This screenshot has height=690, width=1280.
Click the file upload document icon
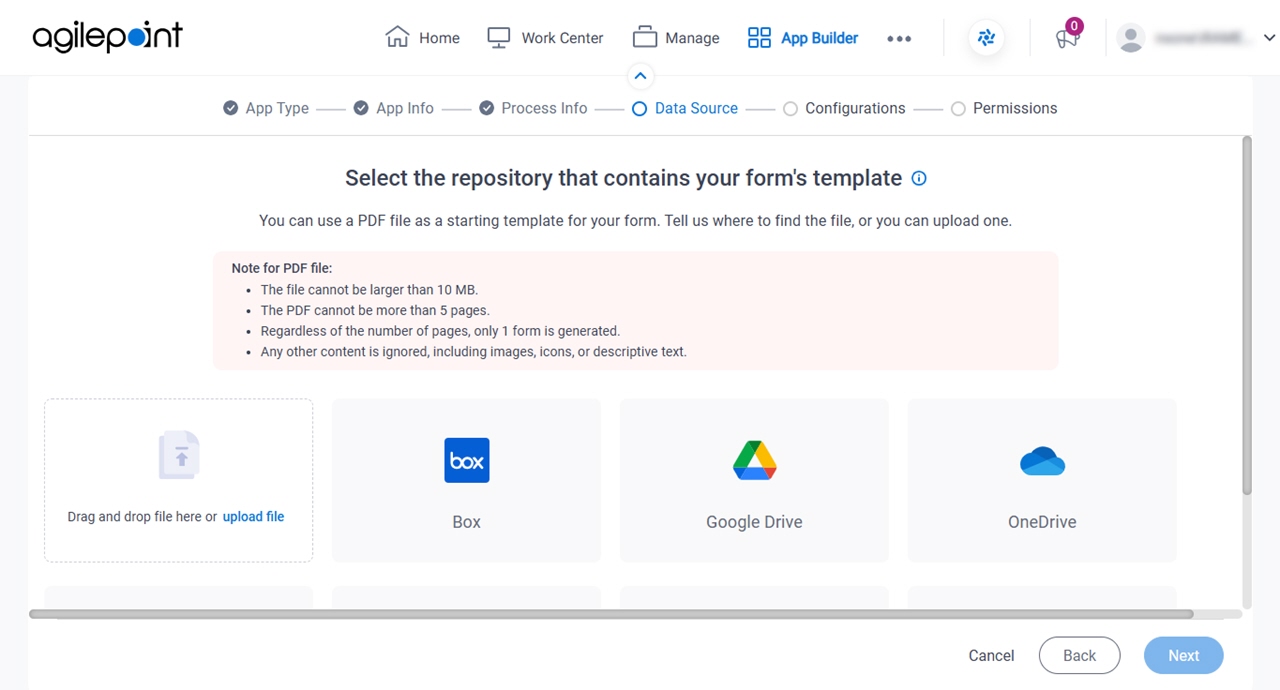tap(180, 455)
